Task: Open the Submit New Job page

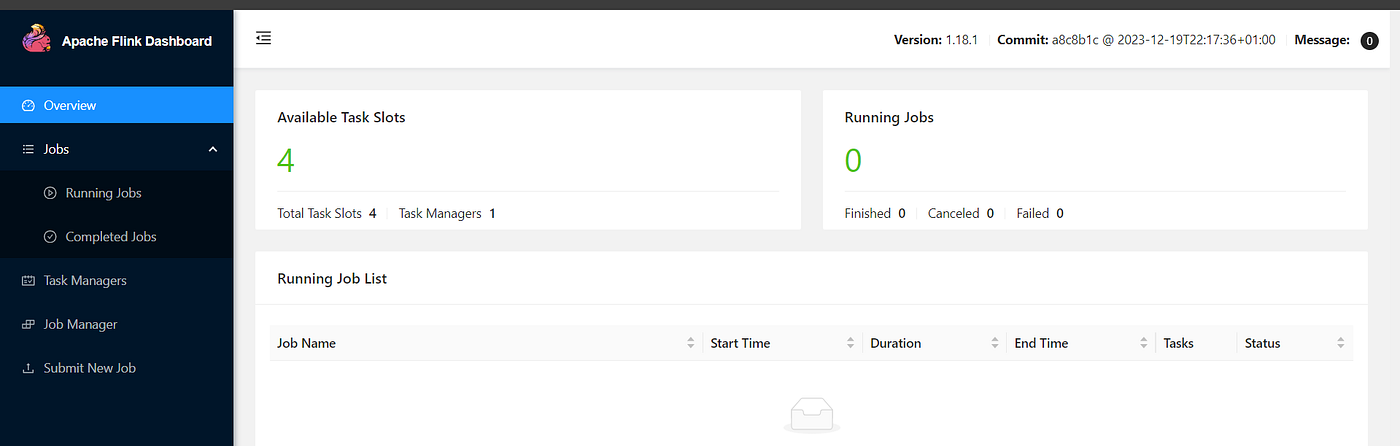Action: (116, 369)
